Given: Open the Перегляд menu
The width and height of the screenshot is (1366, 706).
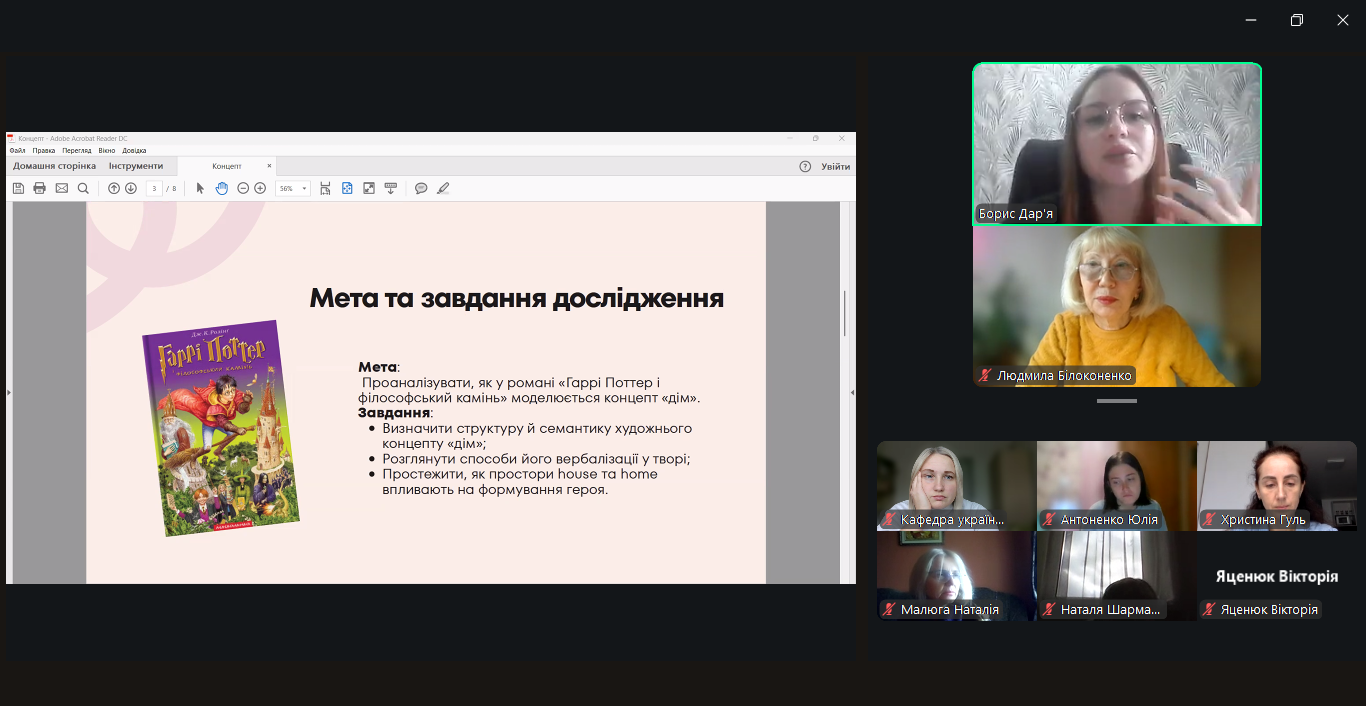Looking at the screenshot, I should tap(77, 149).
